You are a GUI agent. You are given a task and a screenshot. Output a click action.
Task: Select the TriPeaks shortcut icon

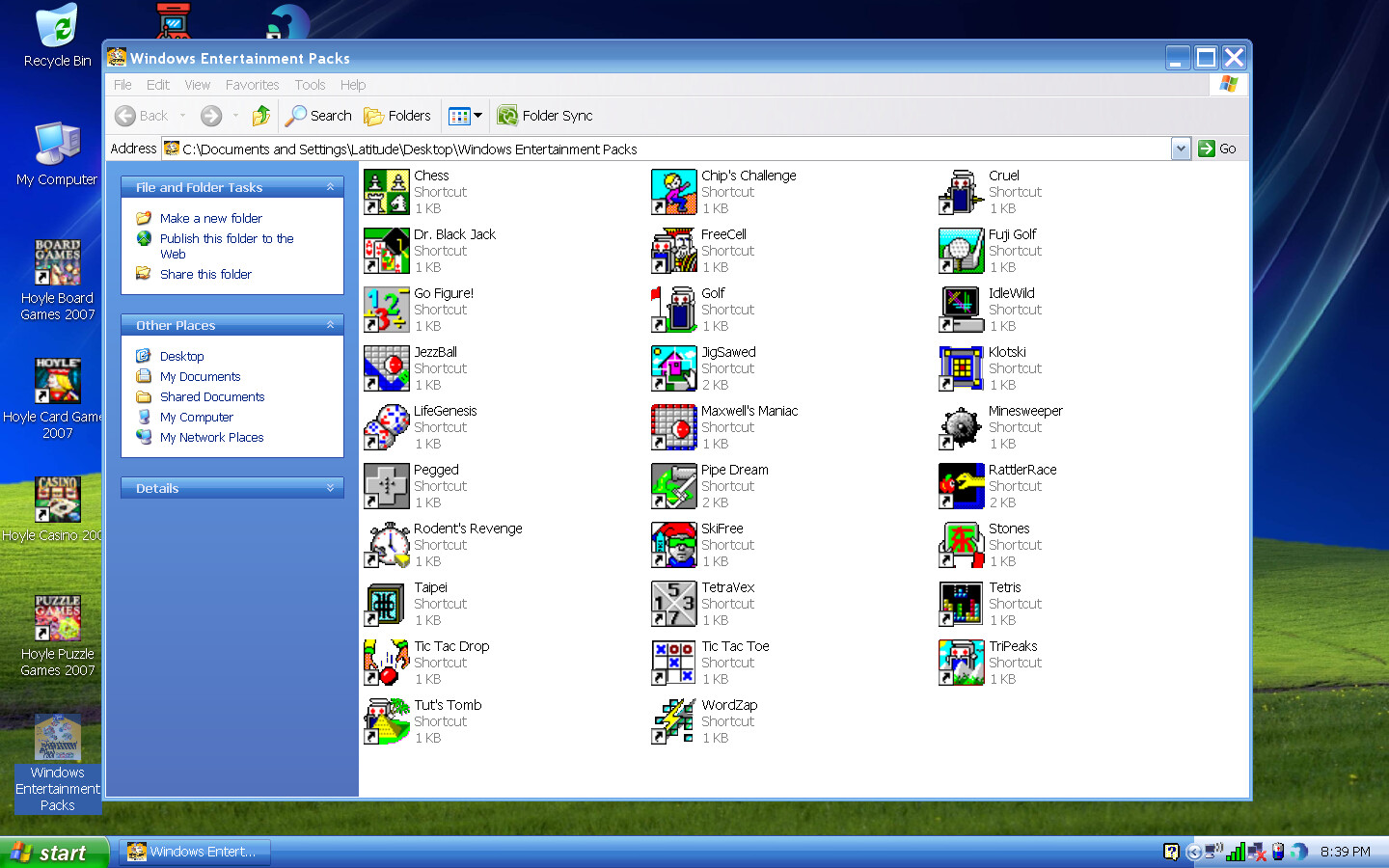point(962,663)
